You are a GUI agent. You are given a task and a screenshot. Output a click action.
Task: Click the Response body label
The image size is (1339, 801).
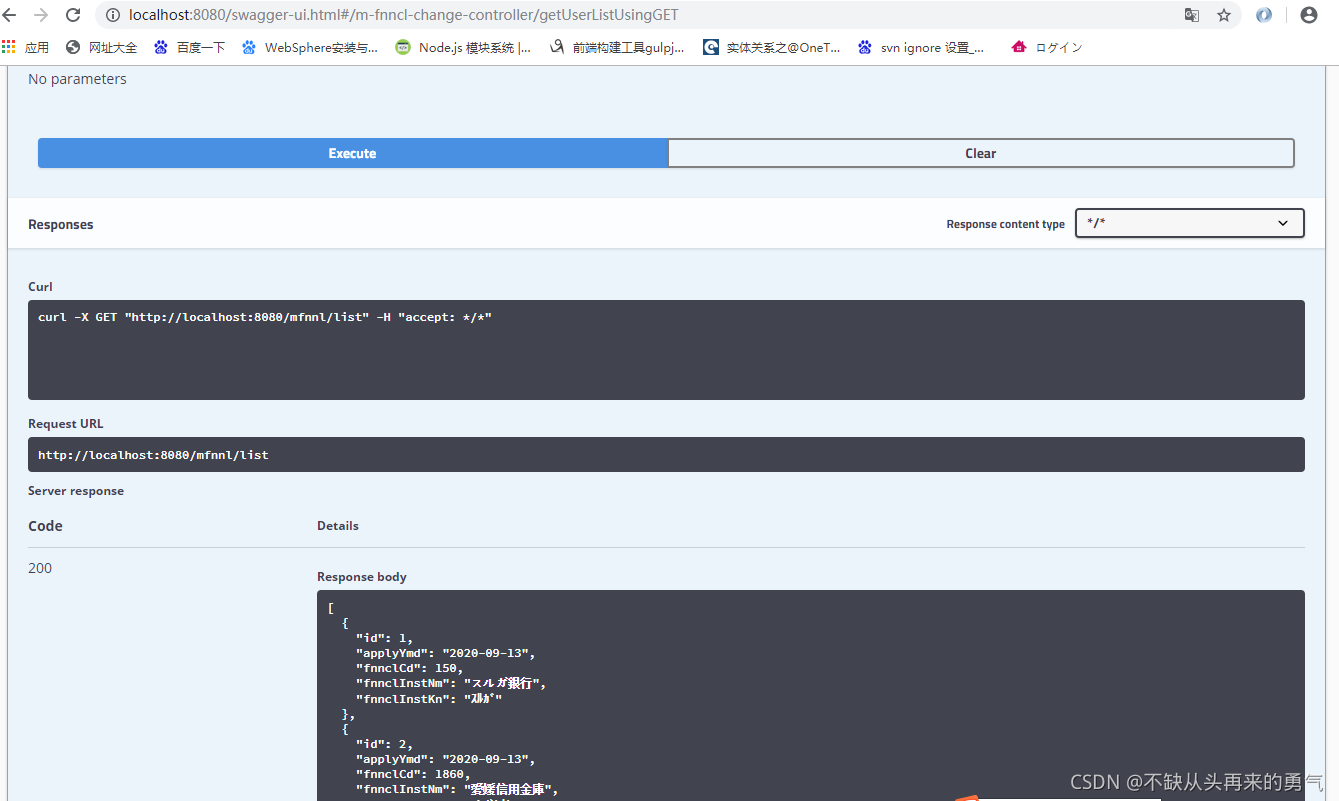click(x=362, y=577)
